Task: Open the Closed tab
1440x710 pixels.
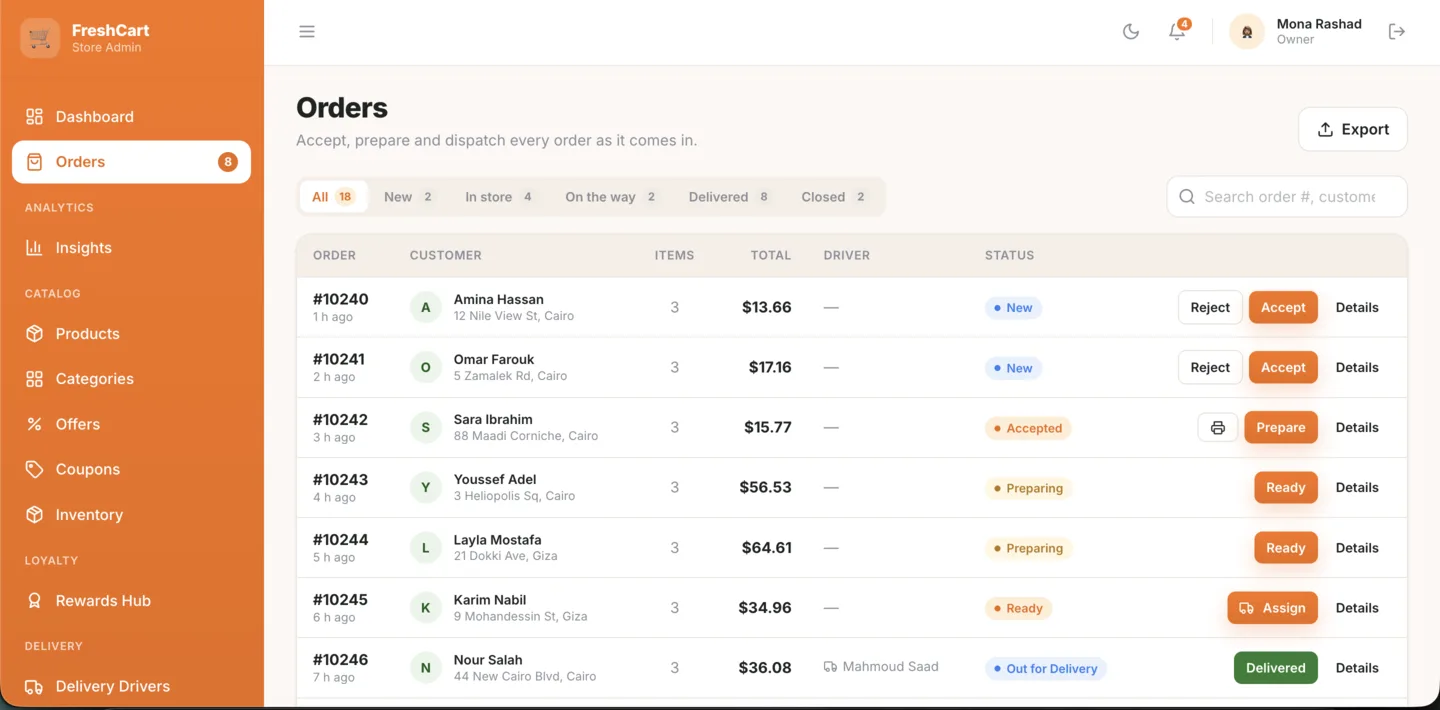Action: [834, 197]
